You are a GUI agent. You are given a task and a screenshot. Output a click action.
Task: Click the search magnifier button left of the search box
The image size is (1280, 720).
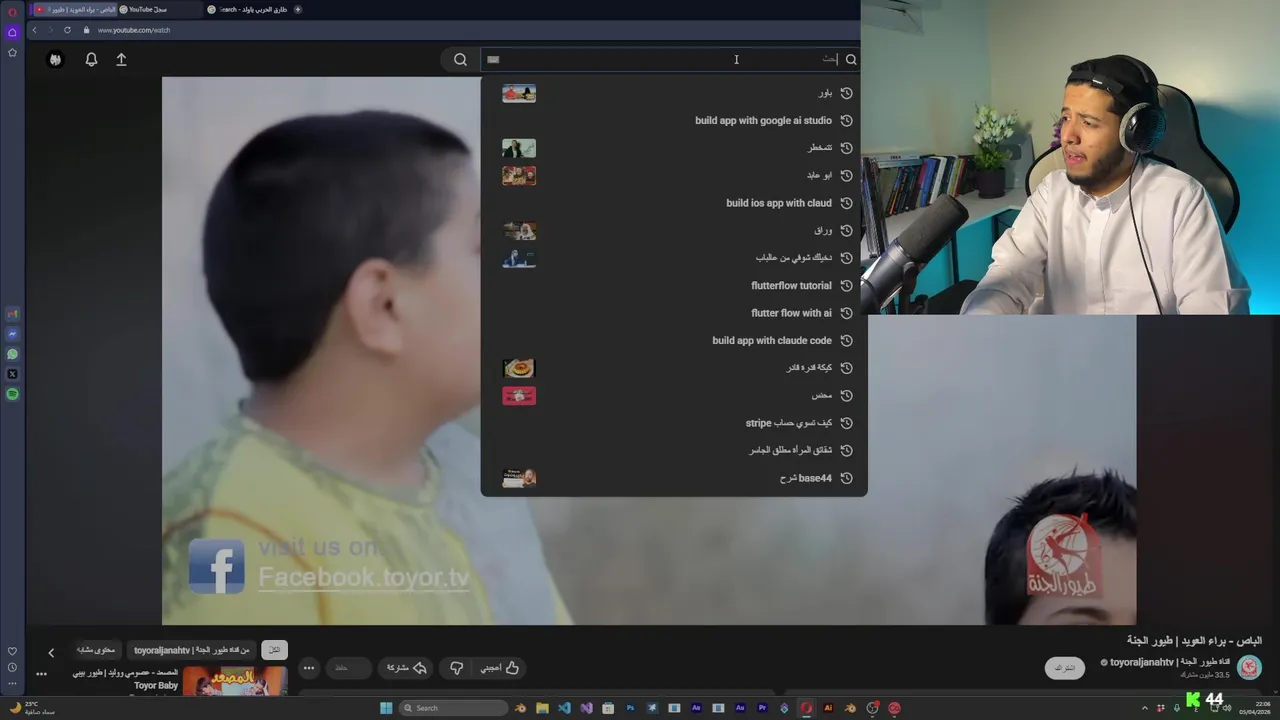(x=460, y=59)
